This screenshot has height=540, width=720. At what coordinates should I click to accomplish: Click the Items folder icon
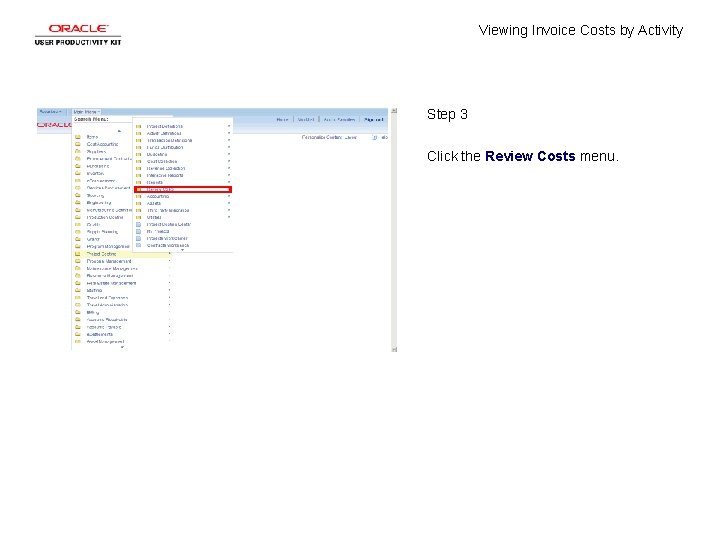(x=78, y=137)
